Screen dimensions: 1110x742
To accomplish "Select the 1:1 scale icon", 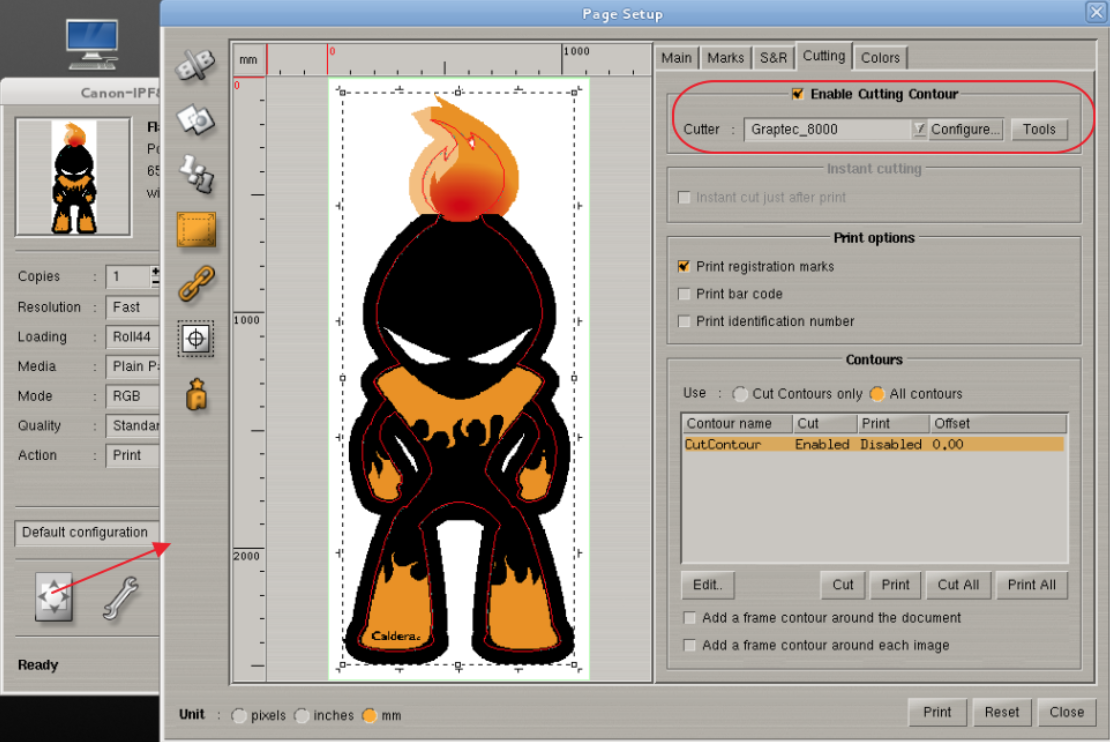I will pyautogui.click(x=196, y=175).
